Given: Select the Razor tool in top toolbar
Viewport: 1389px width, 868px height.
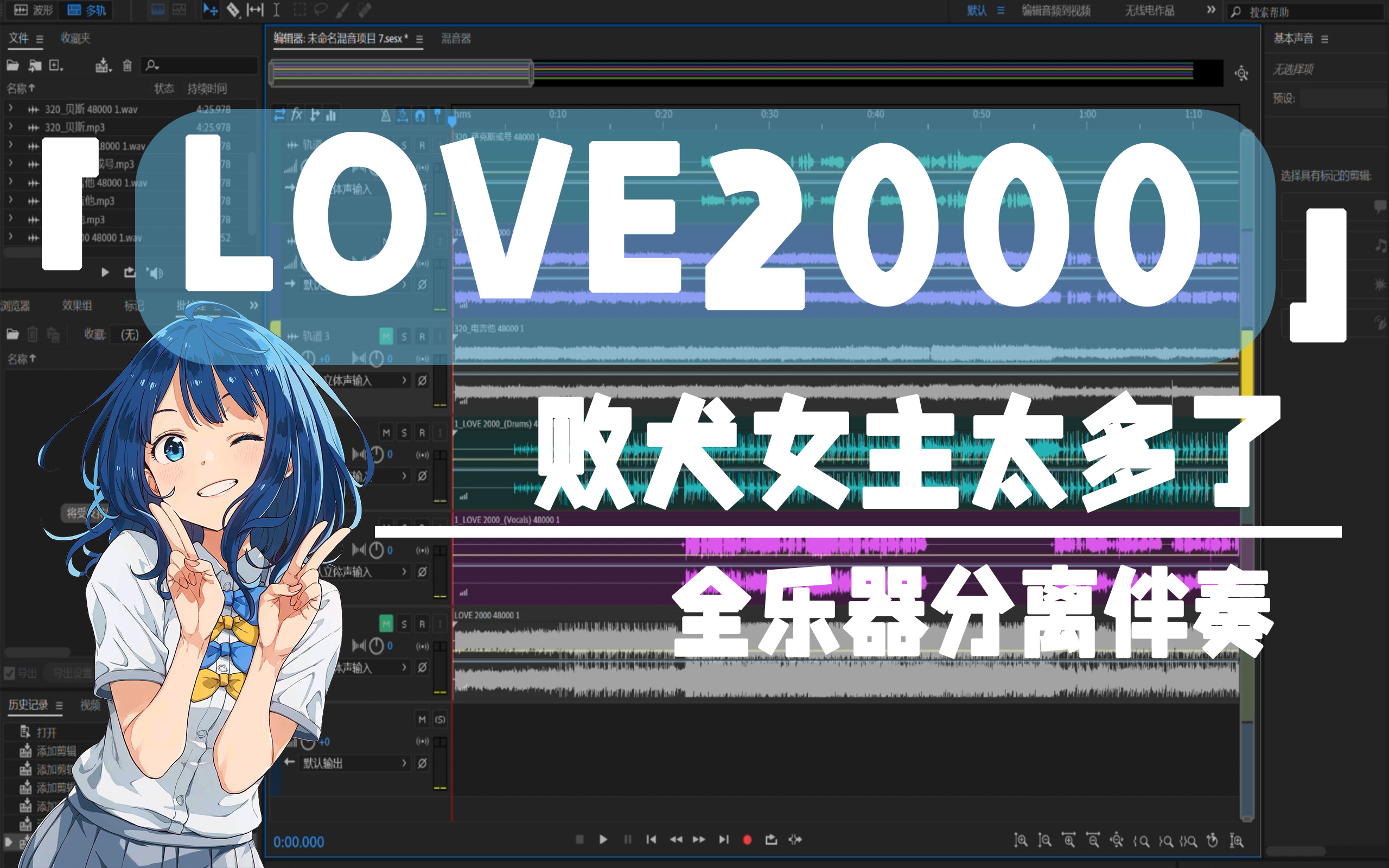Looking at the screenshot, I should [x=232, y=10].
